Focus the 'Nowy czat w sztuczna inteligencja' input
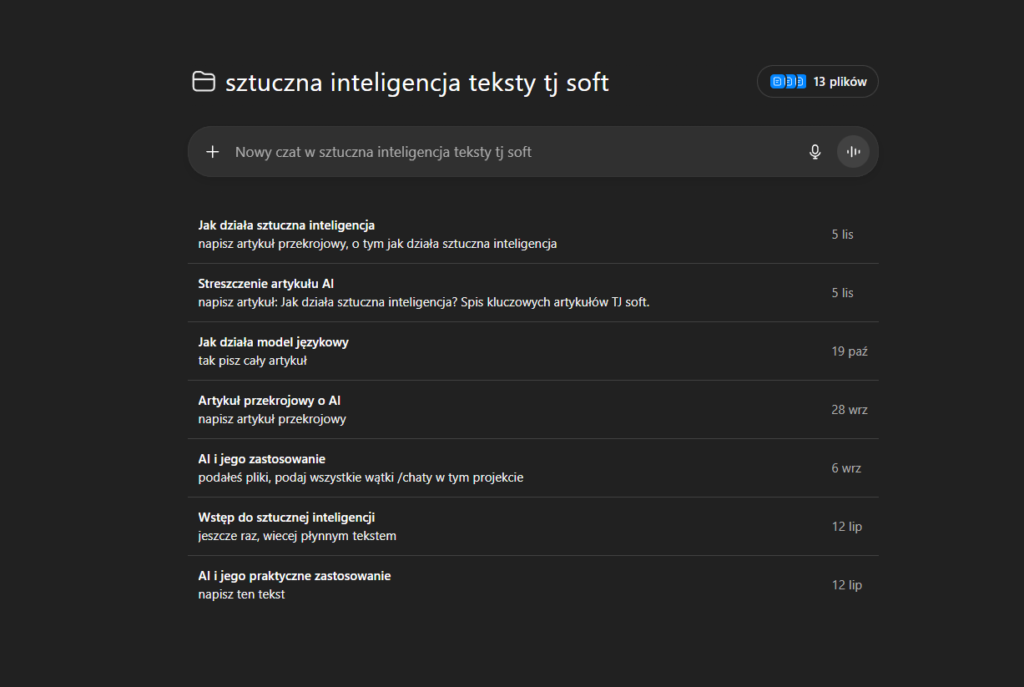 [500, 152]
